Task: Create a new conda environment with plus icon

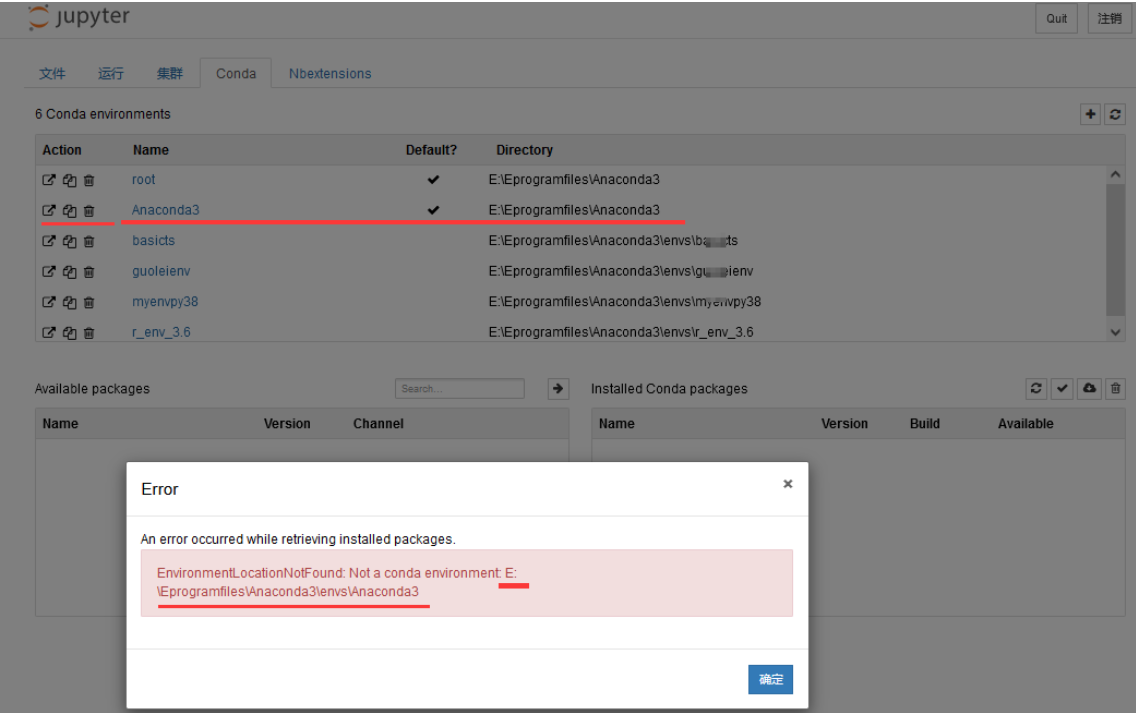Action: click(1090, 114)
